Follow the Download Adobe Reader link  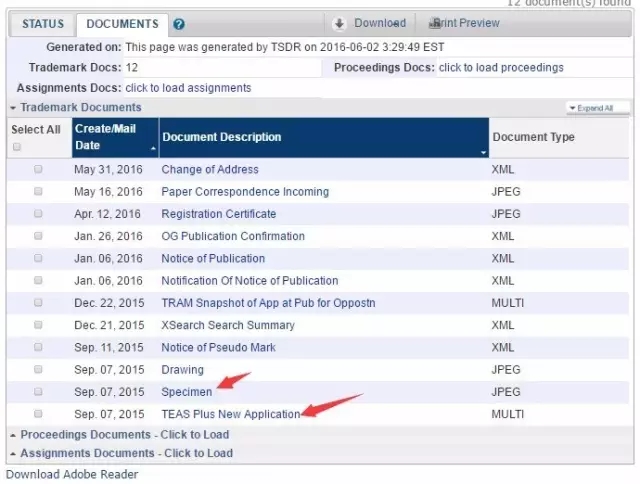(x=72, y=474)
